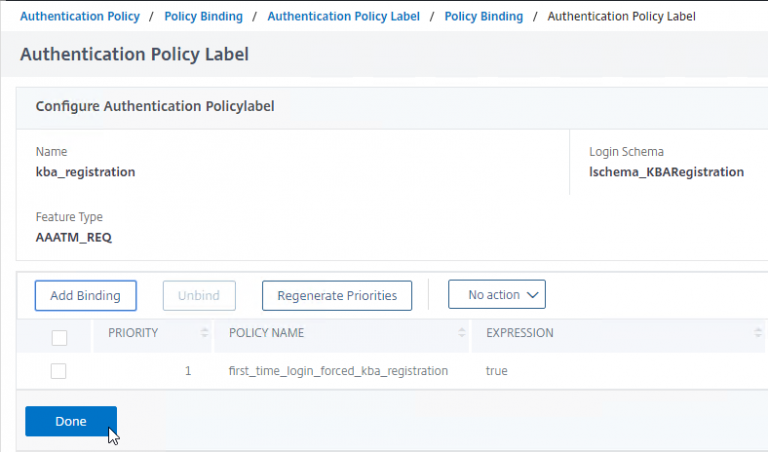Click the expression value true
The width and height of the screenshot is (768, 452).
point(497,371)
